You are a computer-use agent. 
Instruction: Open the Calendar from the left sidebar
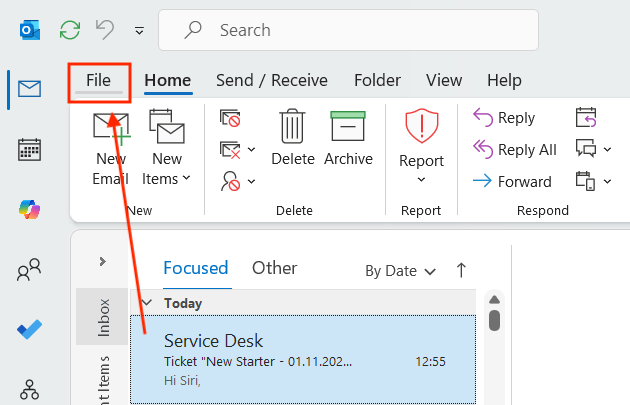pyautogui.click(x=30, y=150)
